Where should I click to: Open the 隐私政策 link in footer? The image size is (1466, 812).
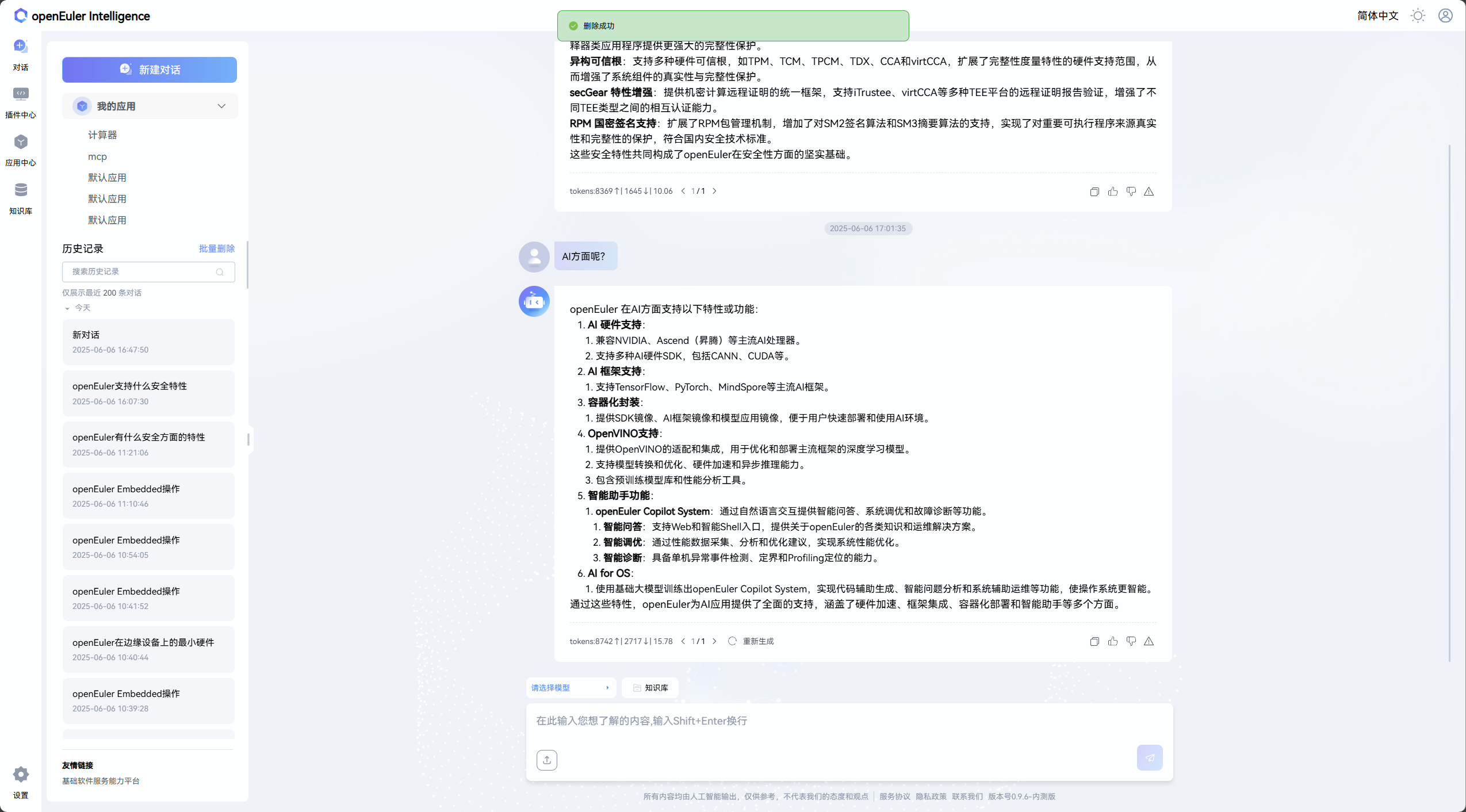(x=931, y=796)
